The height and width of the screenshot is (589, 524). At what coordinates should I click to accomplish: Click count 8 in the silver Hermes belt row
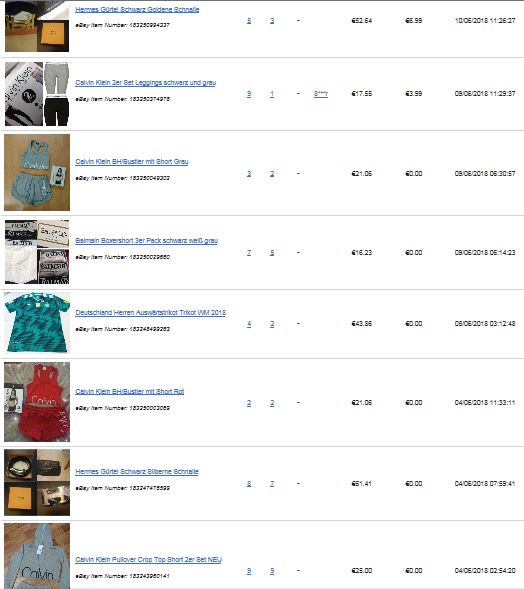pyautogui.click(x=249, y=483)
